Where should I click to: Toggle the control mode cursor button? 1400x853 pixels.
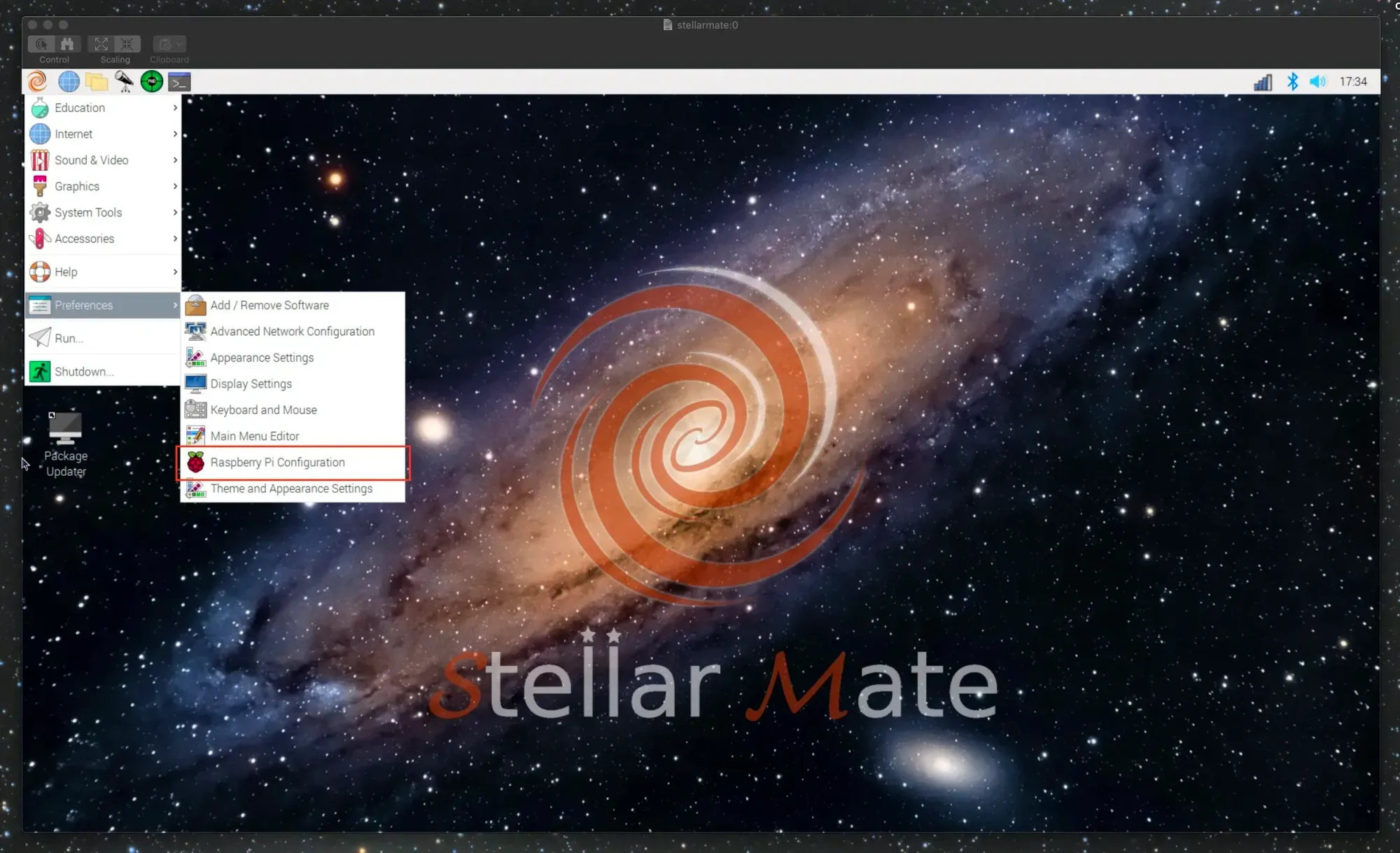click(41, 44)
